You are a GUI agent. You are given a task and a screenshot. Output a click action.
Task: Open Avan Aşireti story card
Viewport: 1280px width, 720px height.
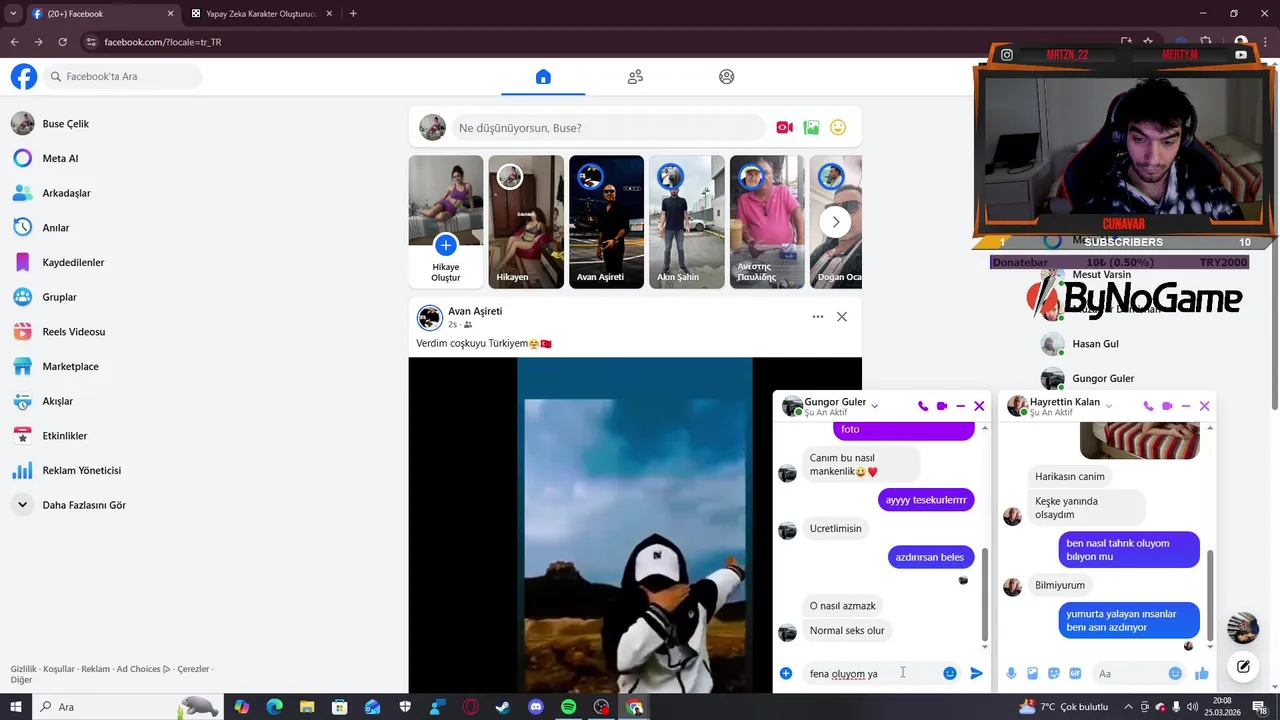pos(606,222)
